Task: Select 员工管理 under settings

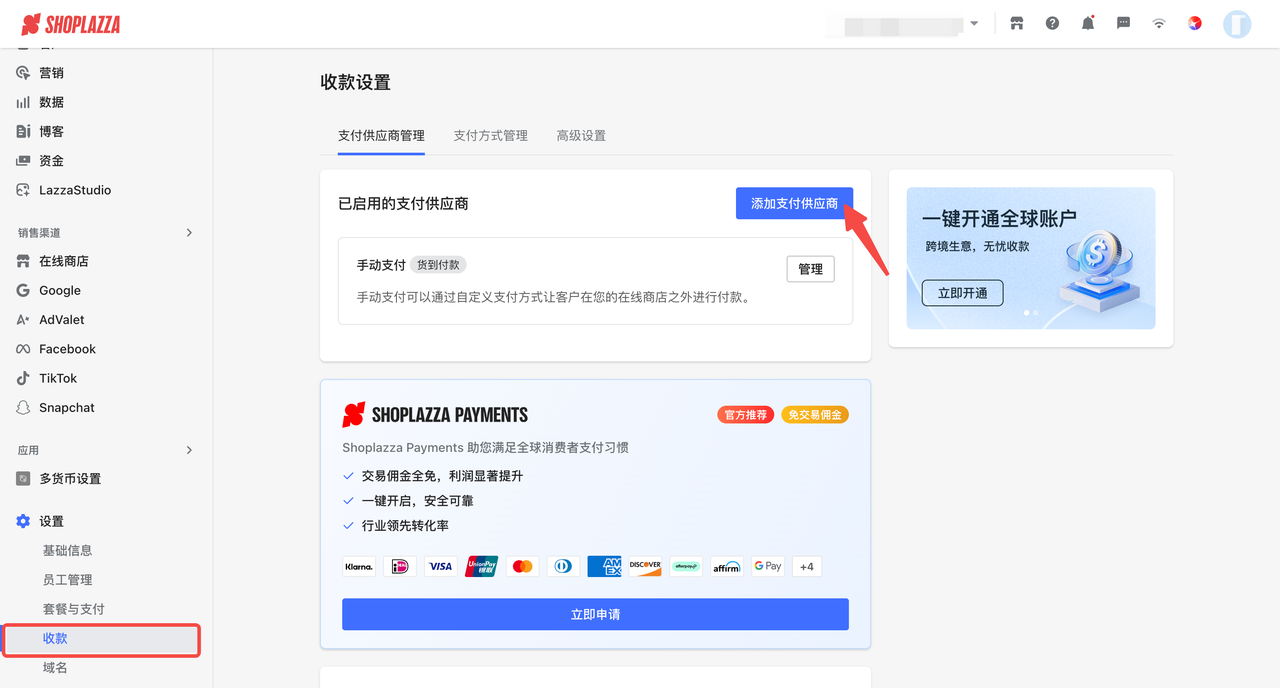Action: pos(67,579)
